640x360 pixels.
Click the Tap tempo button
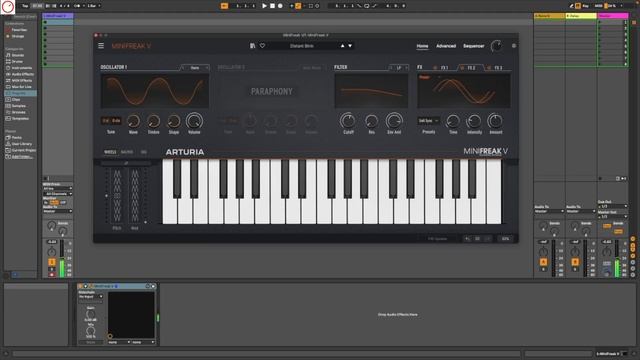tap(25, 6)
